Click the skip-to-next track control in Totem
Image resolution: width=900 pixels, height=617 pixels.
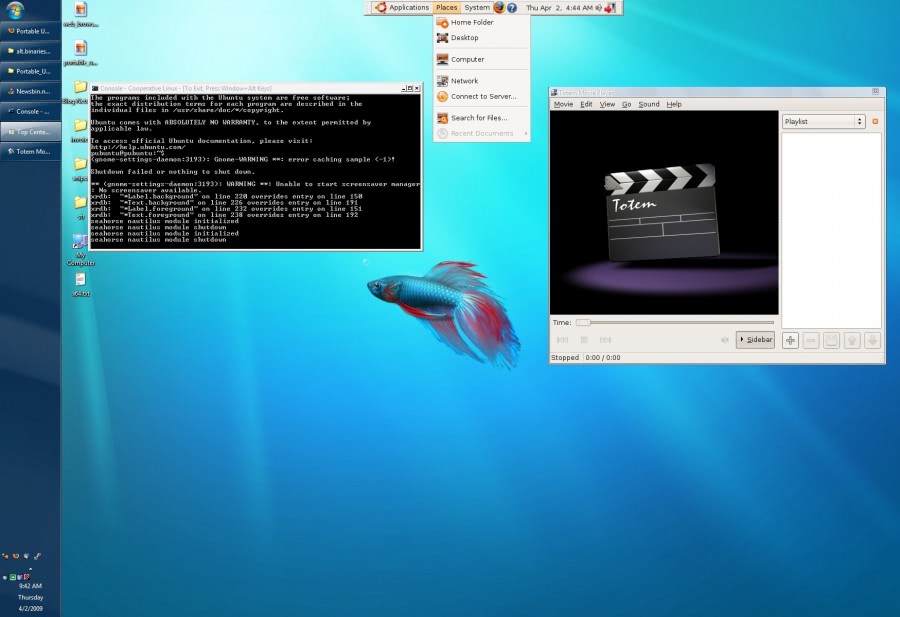pyautogui.click(x=605, y=340)
